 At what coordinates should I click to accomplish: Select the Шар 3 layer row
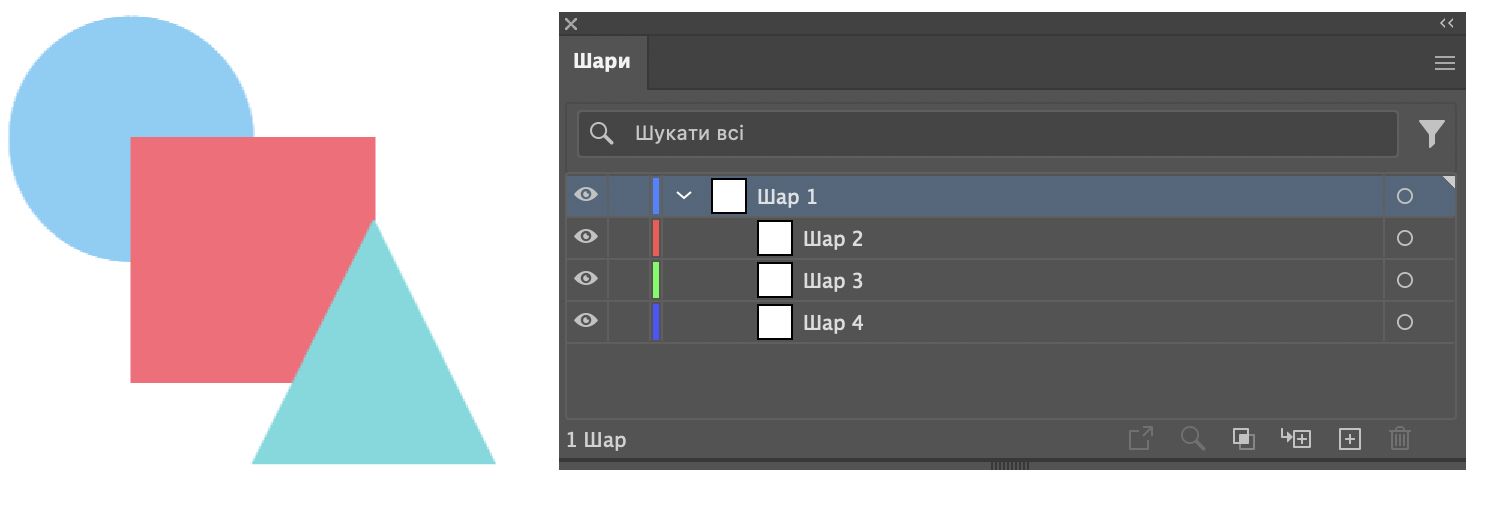tap(1000, 281)
